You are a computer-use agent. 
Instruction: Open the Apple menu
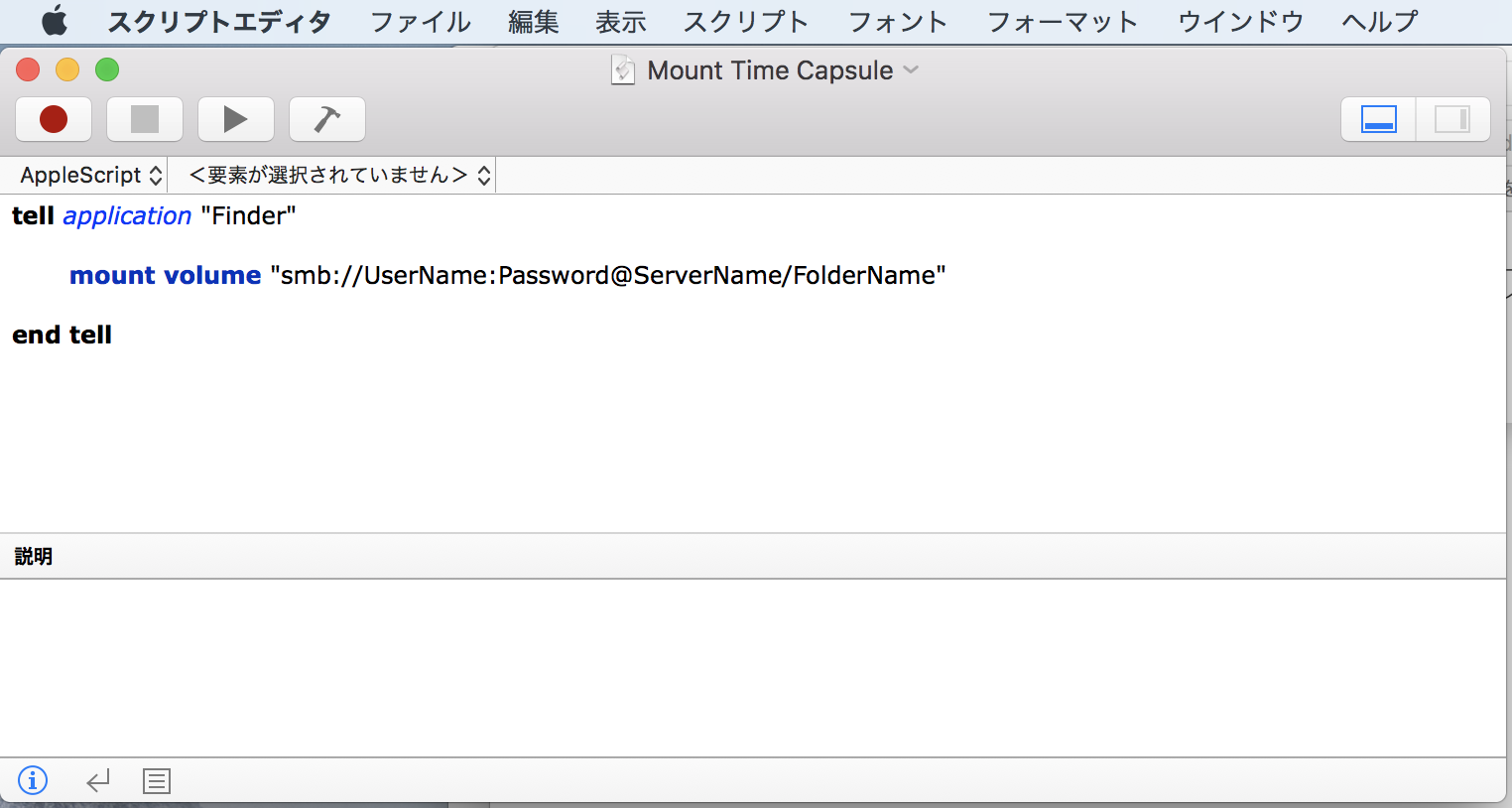point(55,21)
